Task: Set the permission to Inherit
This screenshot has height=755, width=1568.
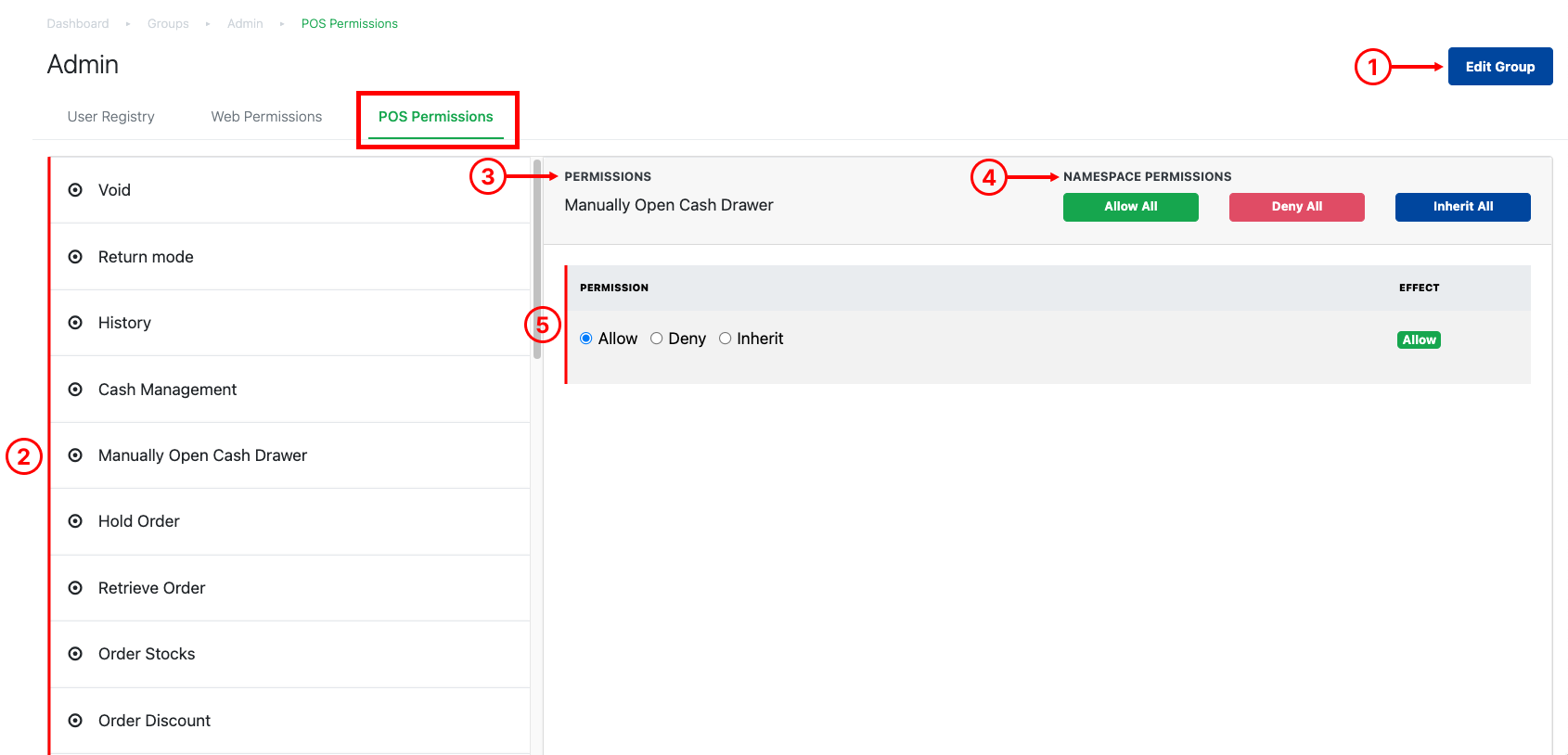Action: pos(725,339)
